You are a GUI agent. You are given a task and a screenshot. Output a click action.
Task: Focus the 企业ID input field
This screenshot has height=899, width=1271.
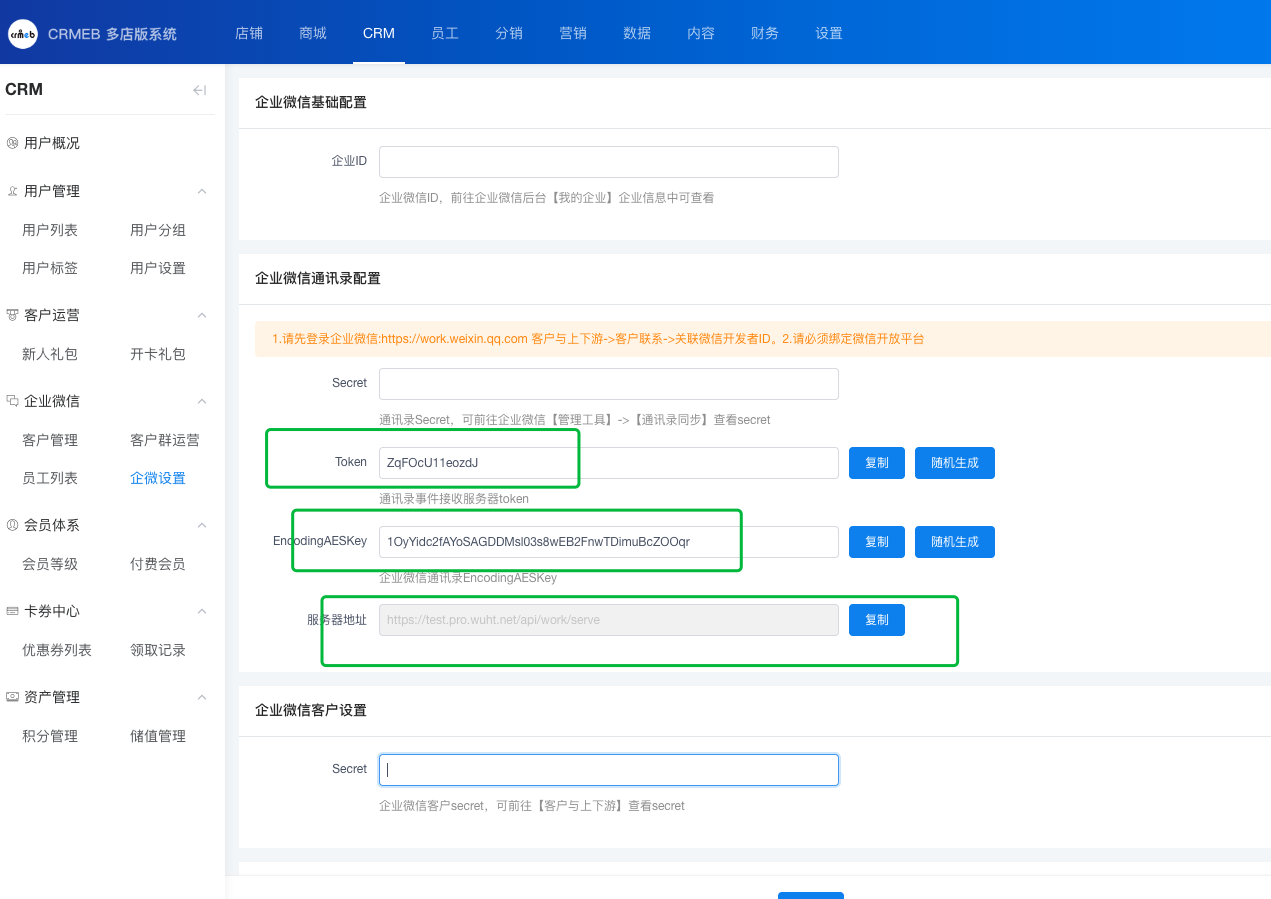click(x=608, y=162)
